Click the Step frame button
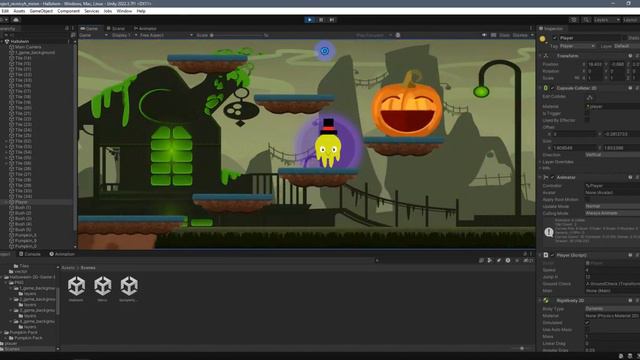This screenshot has height=360, width=640. pos(332,20)
